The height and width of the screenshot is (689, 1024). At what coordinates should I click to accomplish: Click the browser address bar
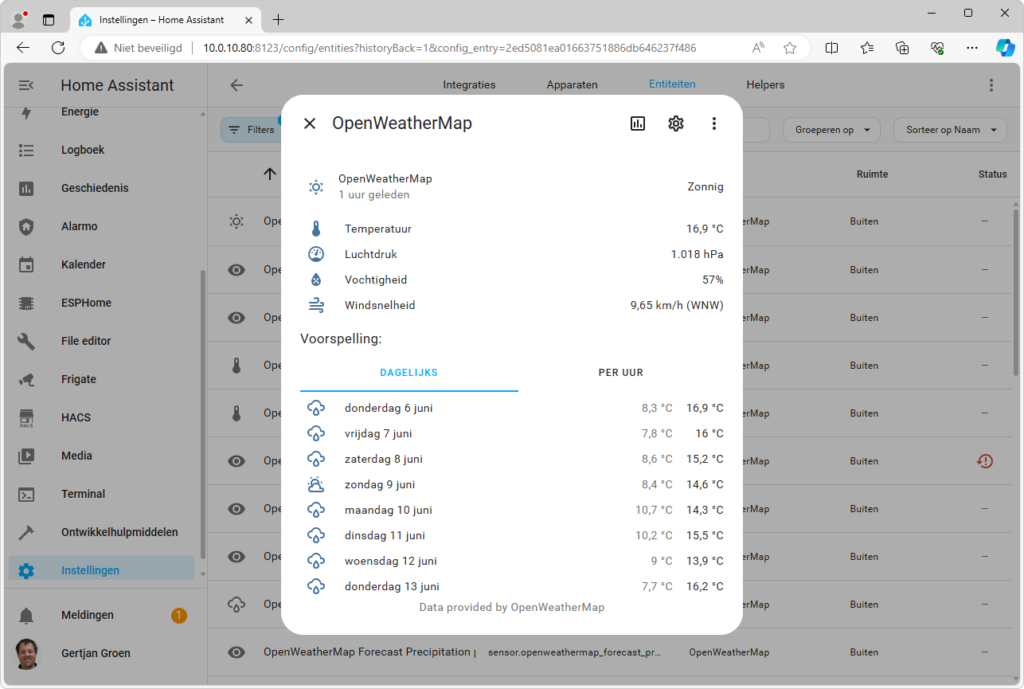[448, 47]
